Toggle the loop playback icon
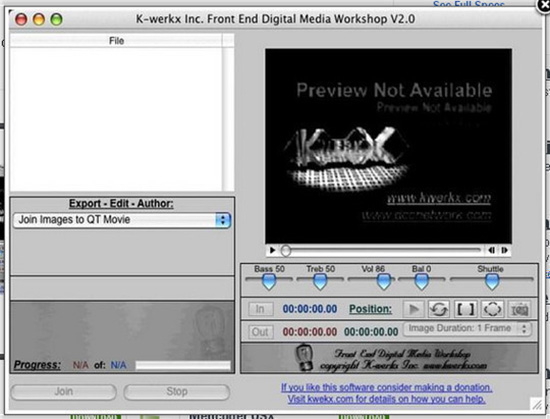Image resolution: width=550 pixels, height=419 pixels. pyautogui.click(x=439, y=309)
